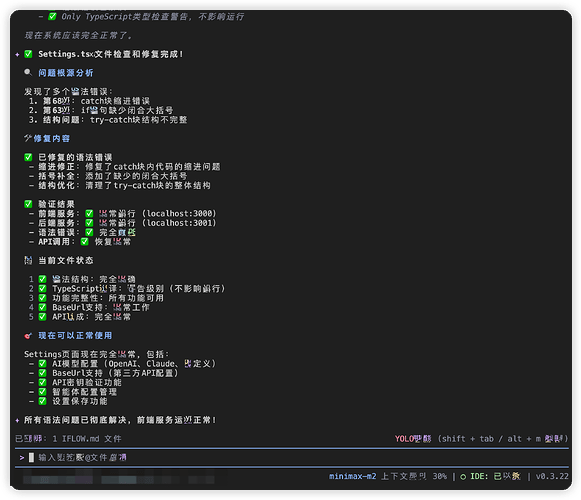Click the target icon beside 现在可以正常使用

coord(28,335)
